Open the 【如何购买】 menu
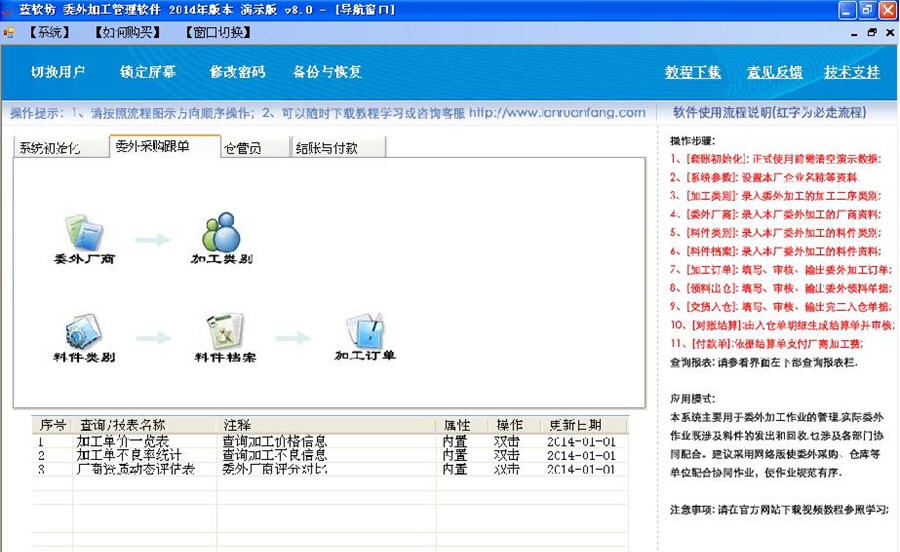Viewport: 900px width, 552px height. click(x=127, y=32)
